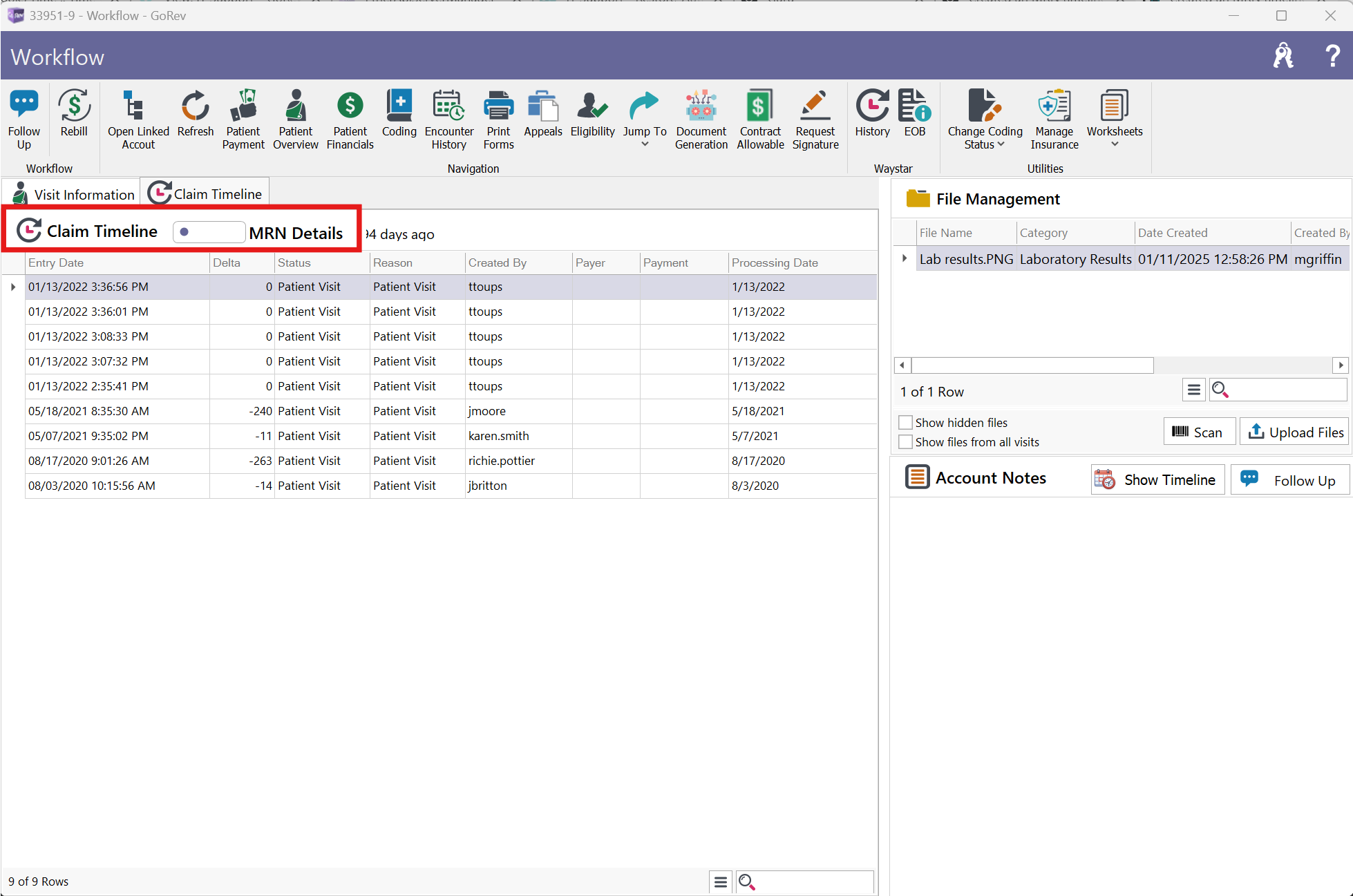
Task: Sort by Processing Date column header
Action: point(802,263)
